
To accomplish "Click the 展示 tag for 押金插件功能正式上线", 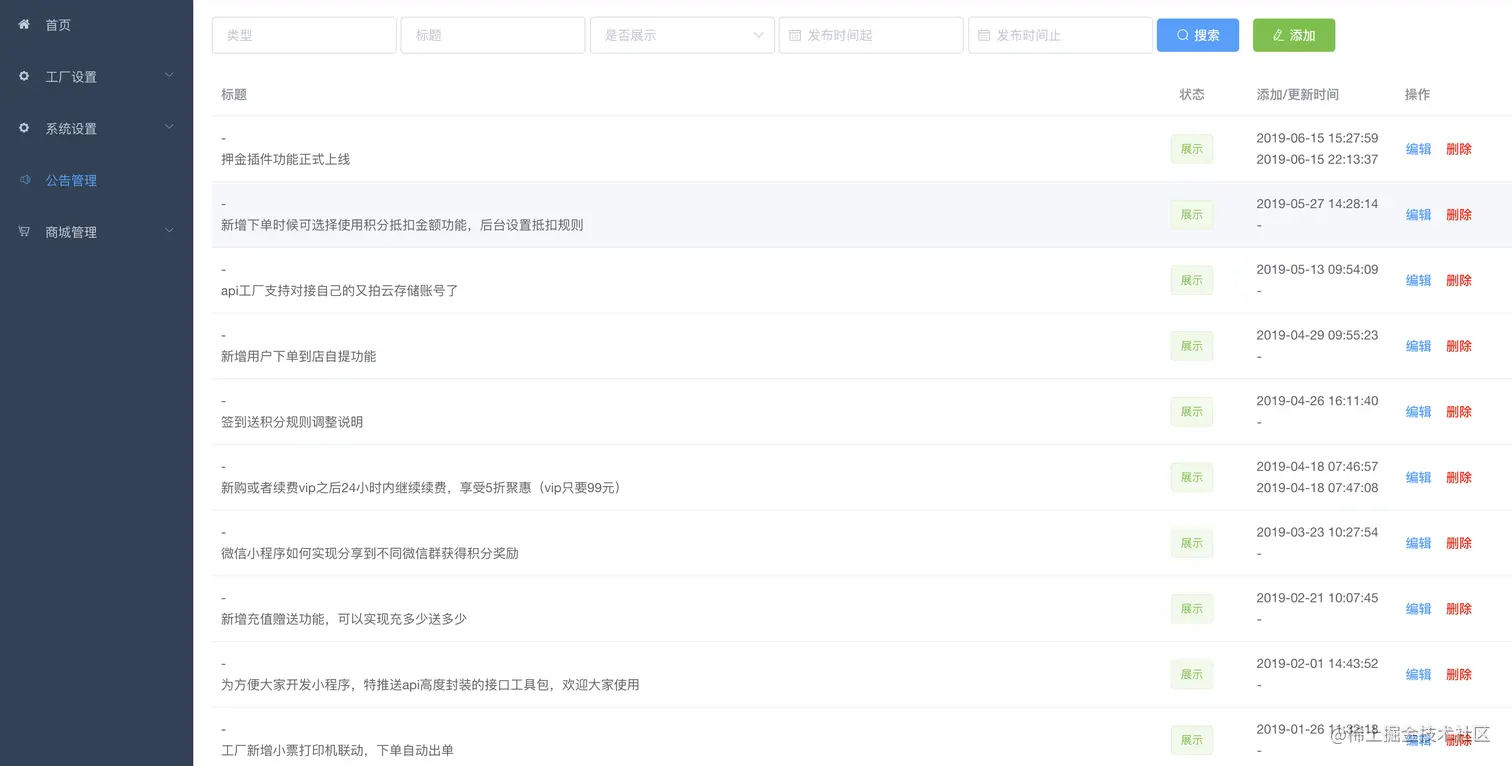I will pos(1192,149).
